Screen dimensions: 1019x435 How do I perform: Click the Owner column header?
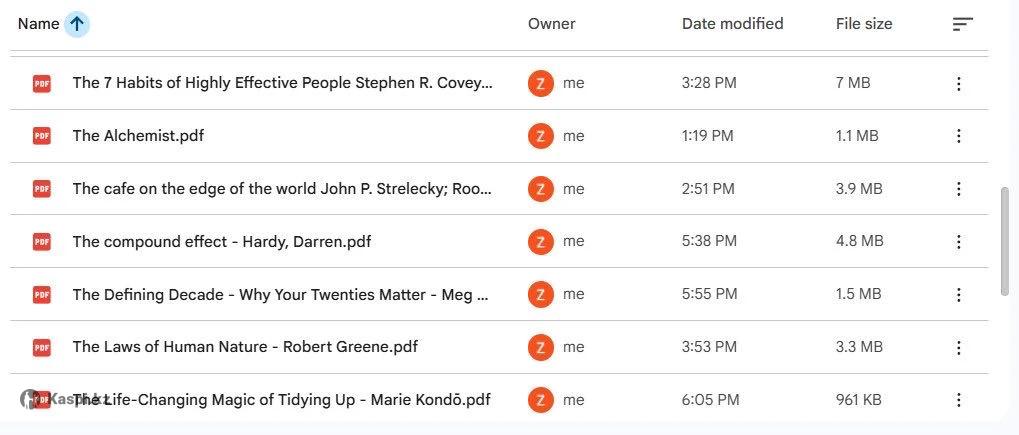551,24
